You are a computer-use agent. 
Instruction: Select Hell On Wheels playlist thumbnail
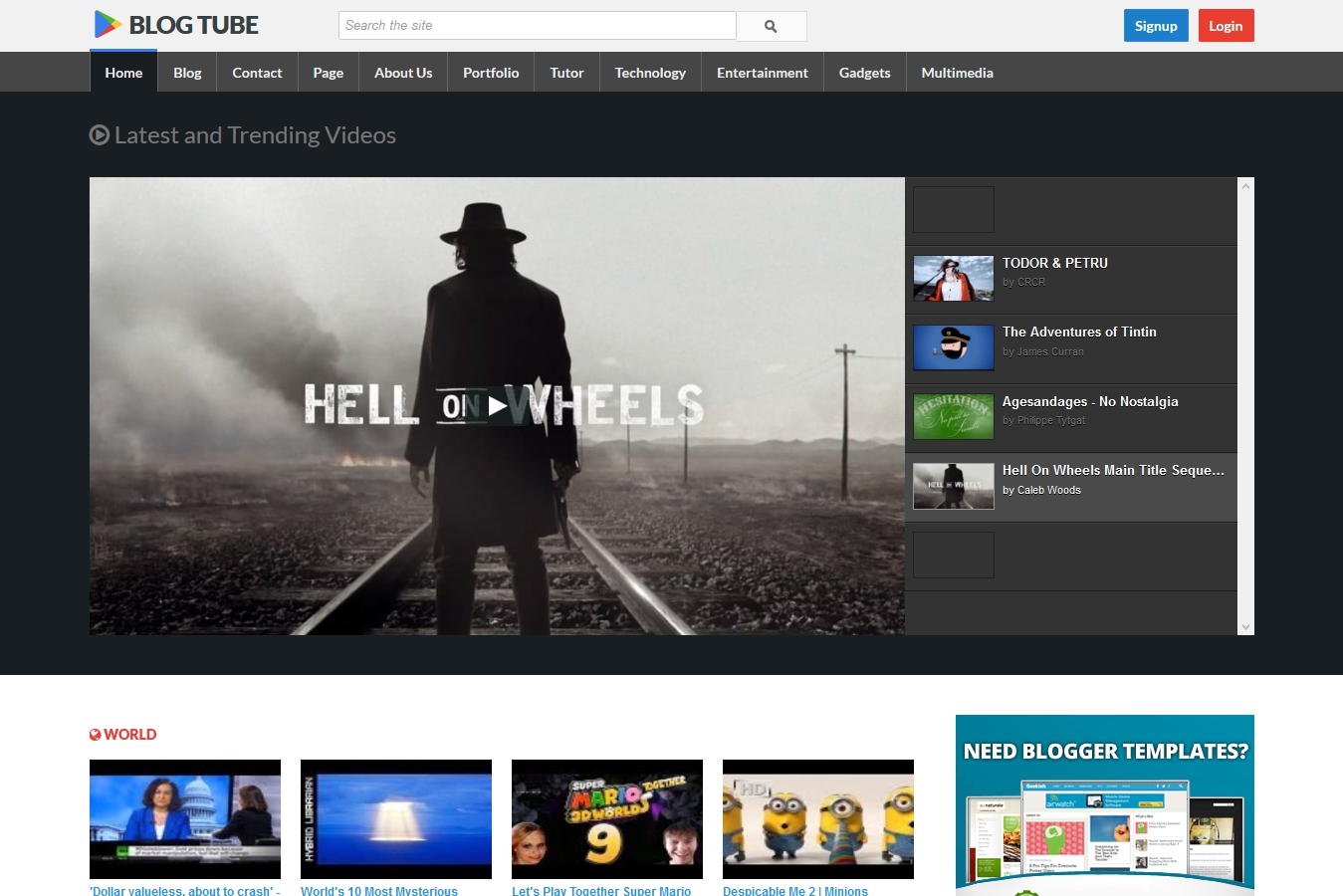954,486
